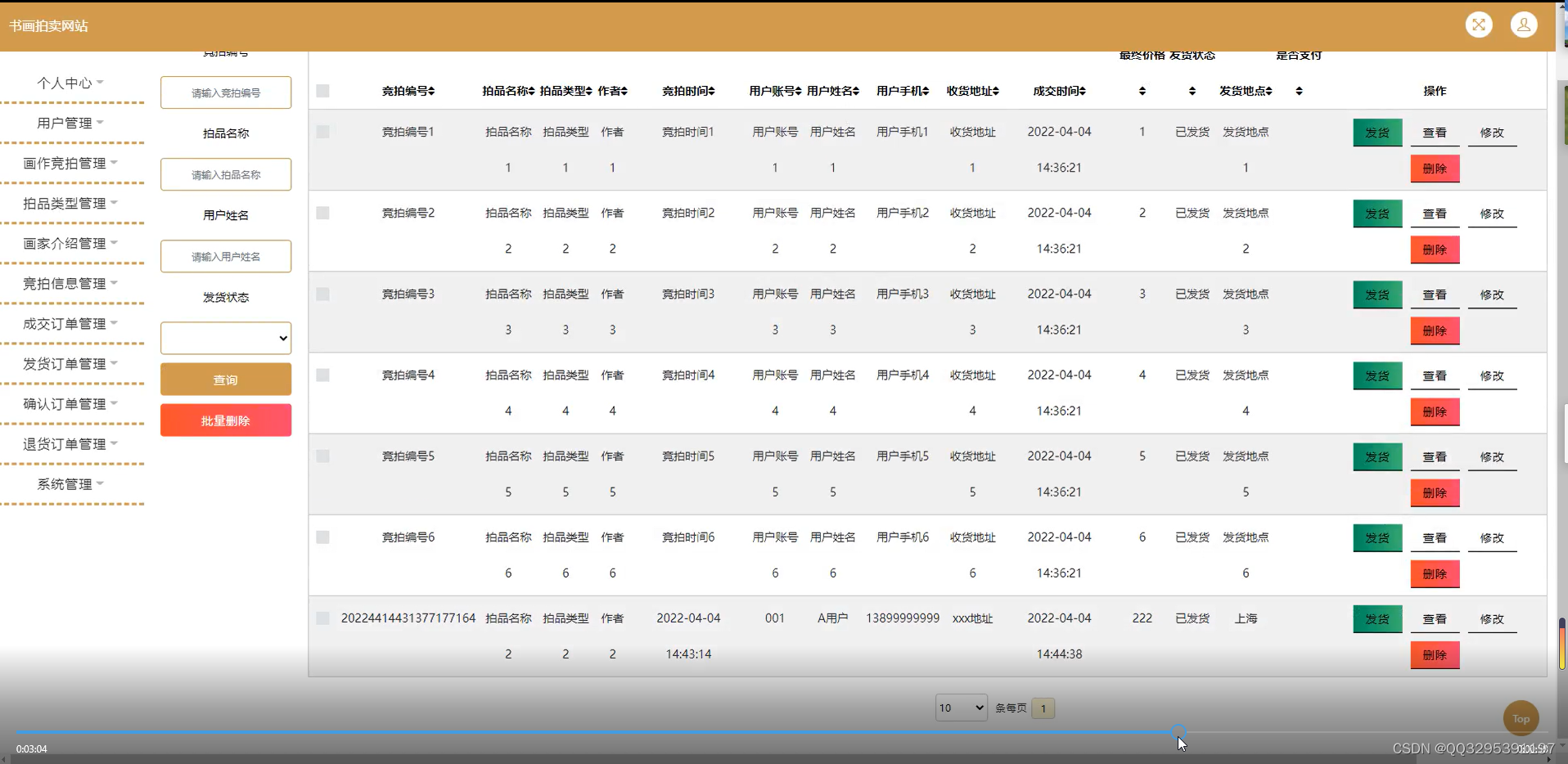Focus the 请输入竞拍编号 input field
Screen dimensions: 1568x764
coord(226,92)
